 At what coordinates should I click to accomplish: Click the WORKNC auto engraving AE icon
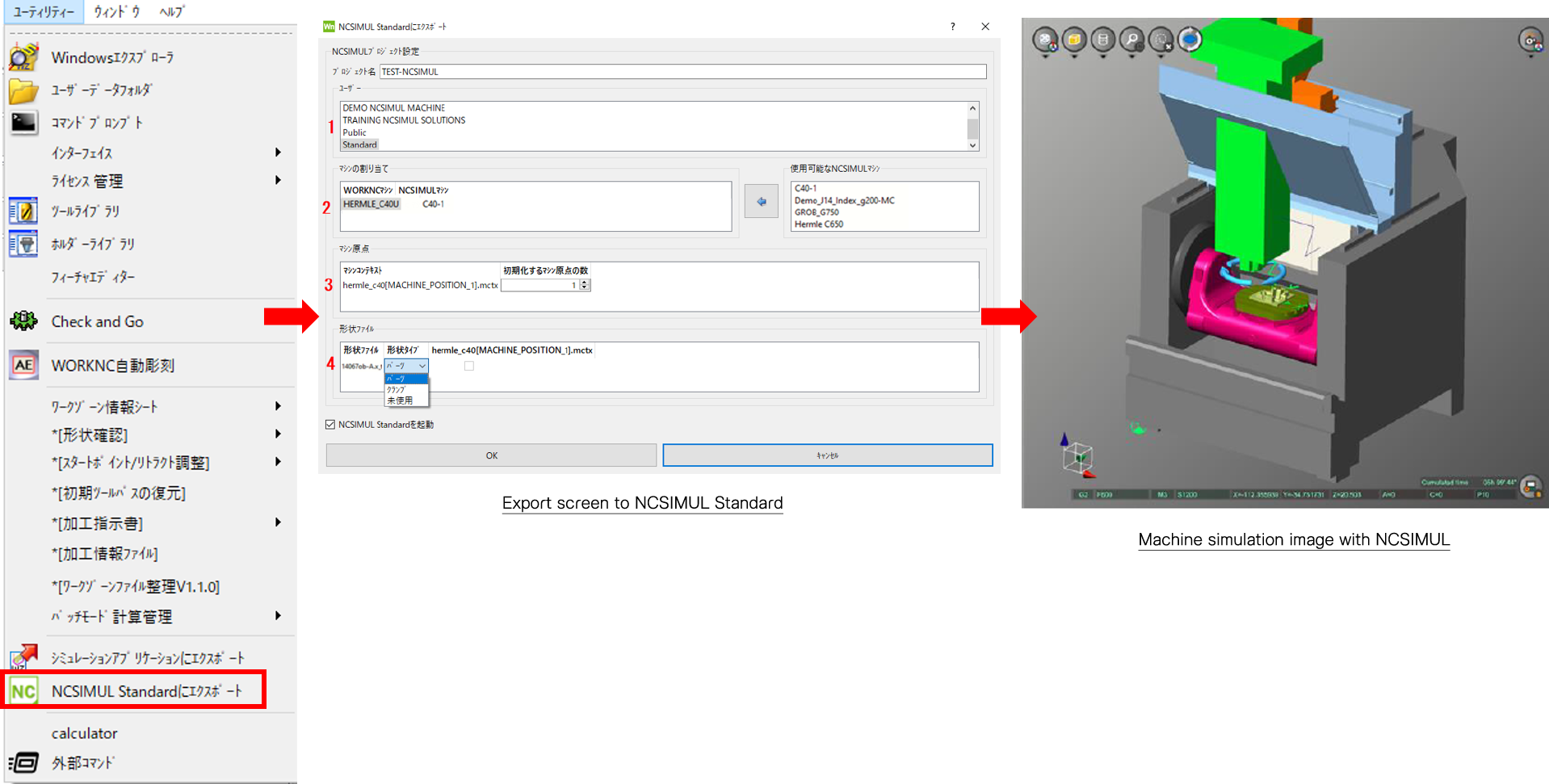point(23,365)
